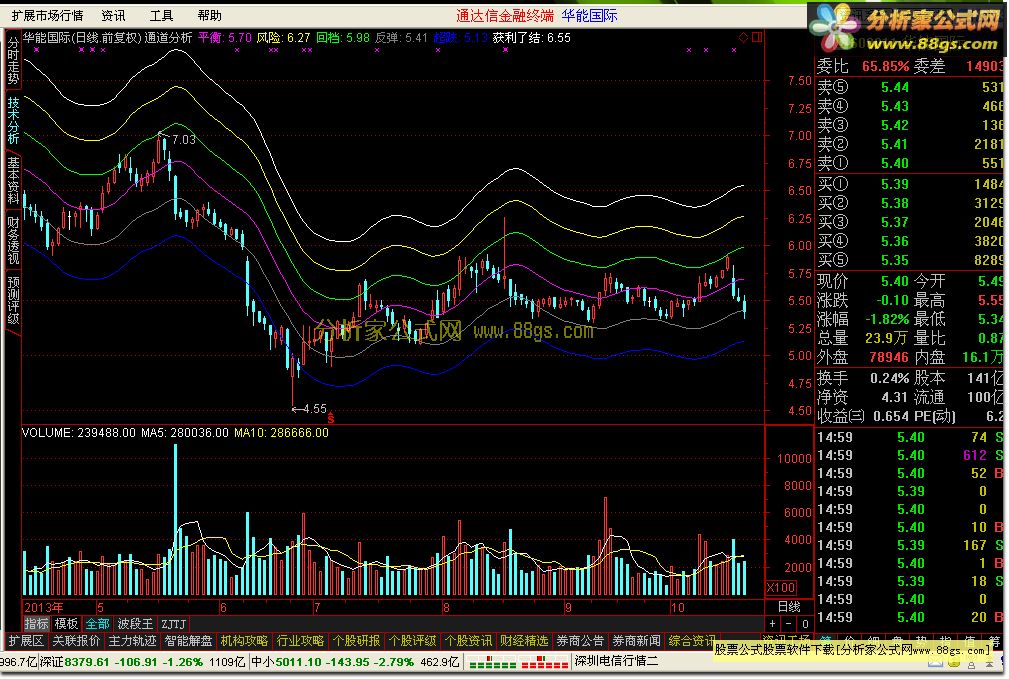This screenshot has height=679, width=1009.
Task: Select the 指标 tab under the chart
Action: [x=36, y=624]
